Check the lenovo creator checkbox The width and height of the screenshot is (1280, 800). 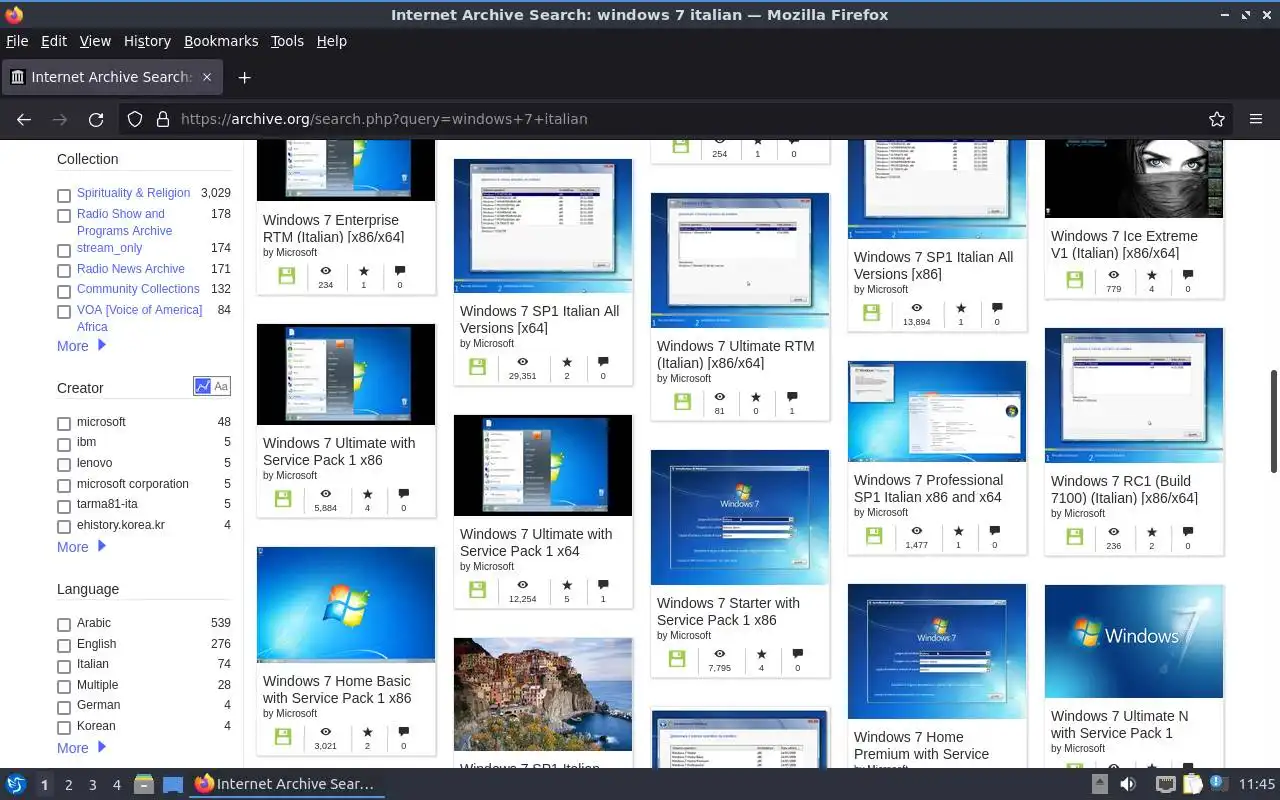[64, 465]
